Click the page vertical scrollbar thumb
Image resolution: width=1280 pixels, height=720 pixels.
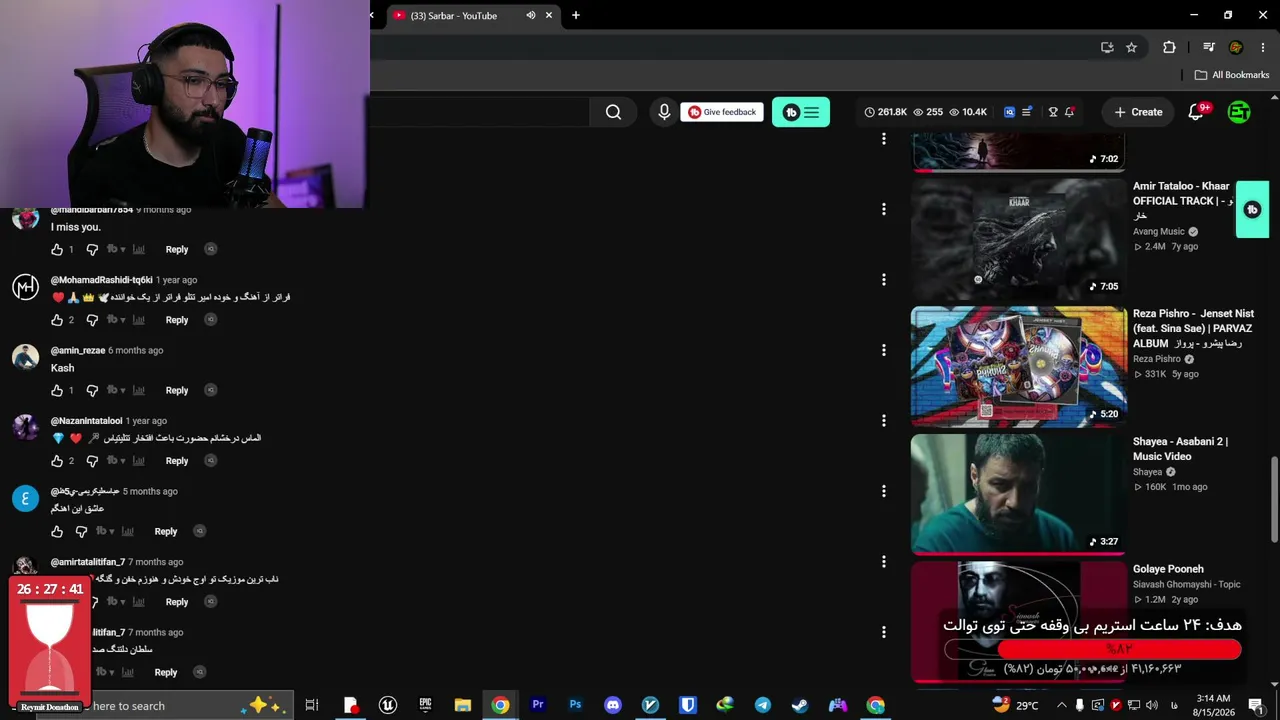click(1274, 500)
